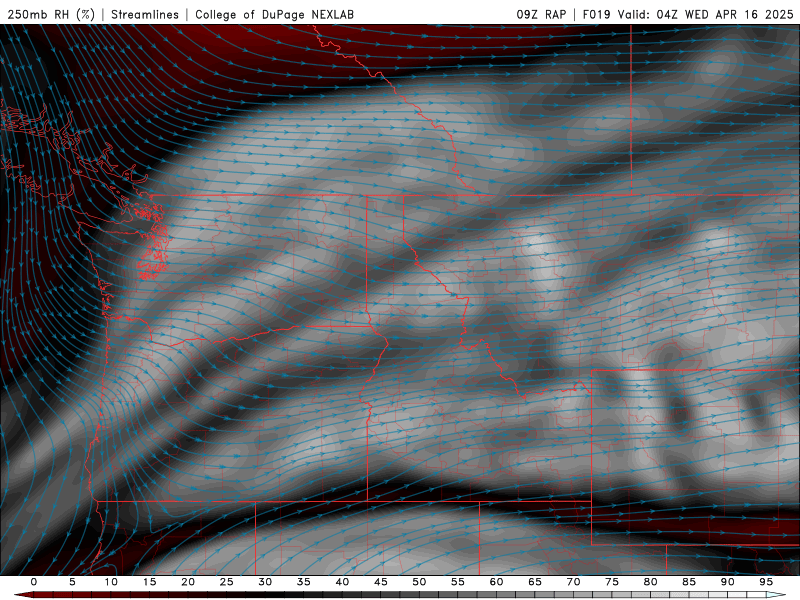Click "Valid: 04Z WED APR 16 2025" text
This screenshot has height=600, width=800.
(706, 14)
